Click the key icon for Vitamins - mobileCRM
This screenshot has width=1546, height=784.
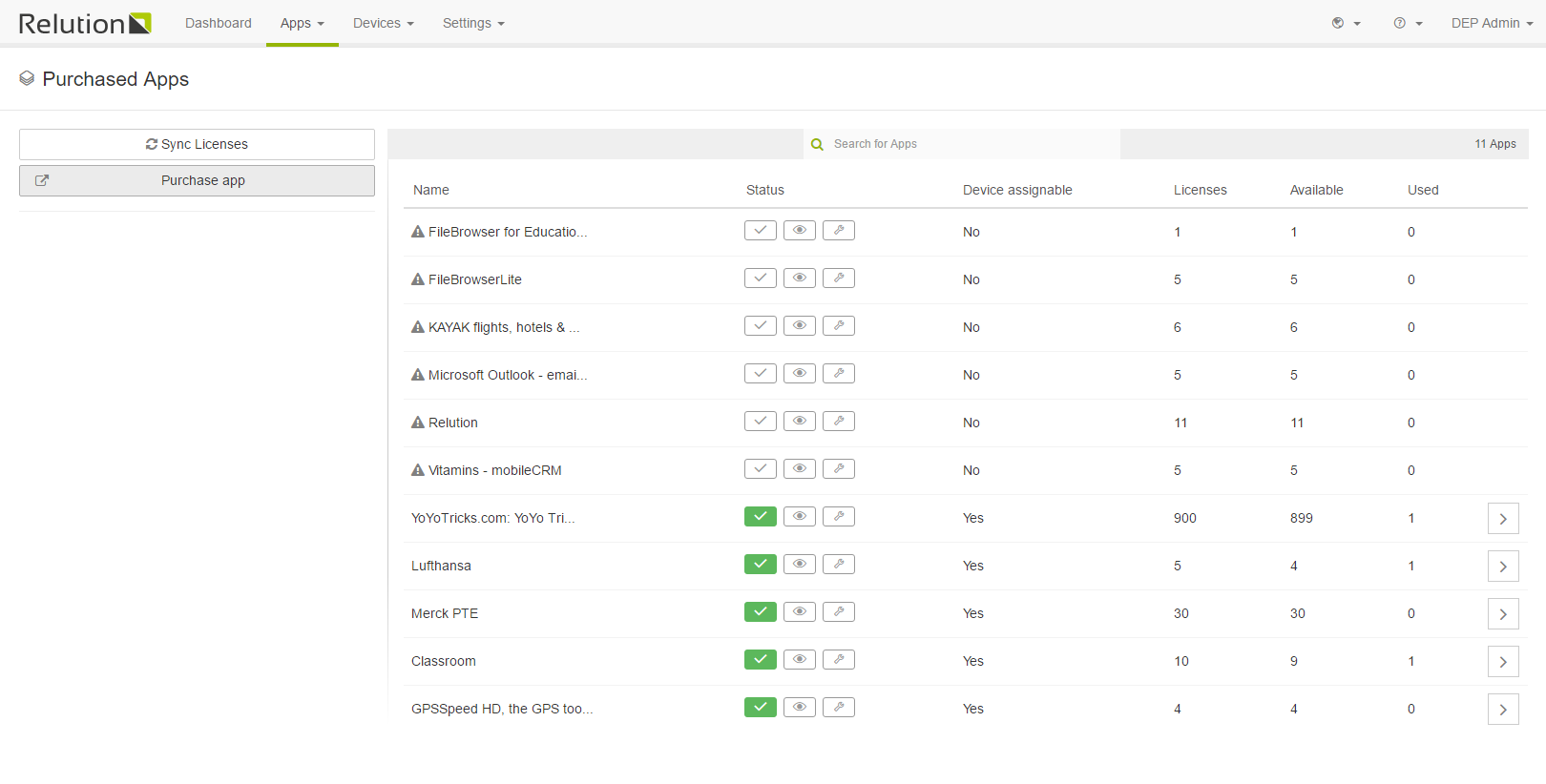click(839, 468)
